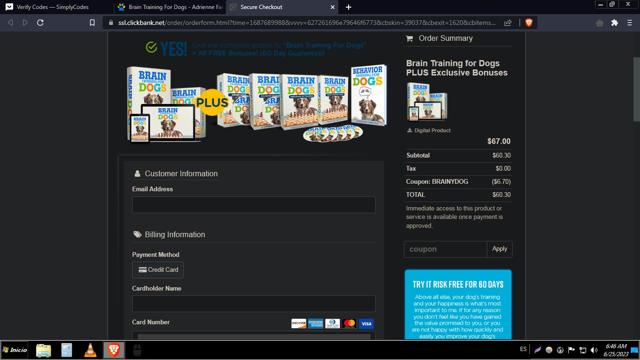Click the green YES checkmark icon
The image size is (640, 360).
click(151, 48)
